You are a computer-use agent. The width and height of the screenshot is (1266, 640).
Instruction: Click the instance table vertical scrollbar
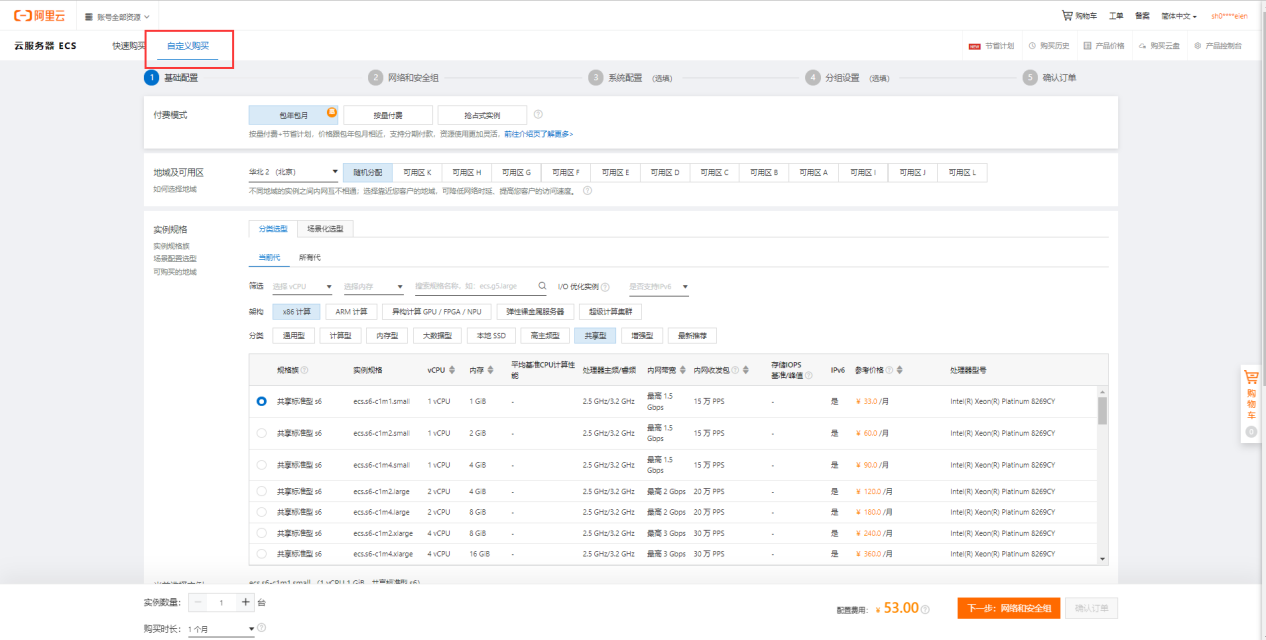tap(1103, 411)
